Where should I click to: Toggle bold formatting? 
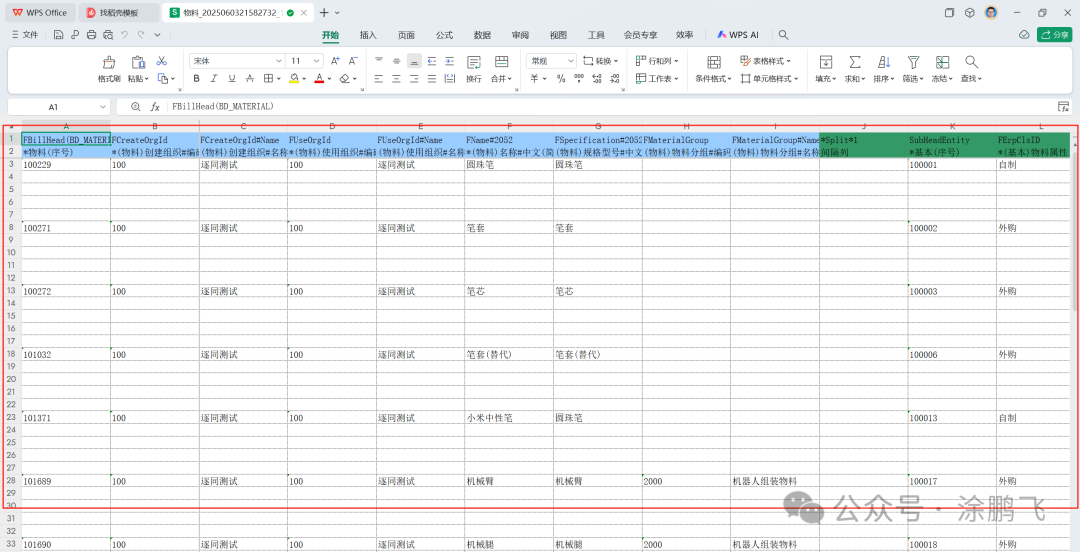(197, 78)
